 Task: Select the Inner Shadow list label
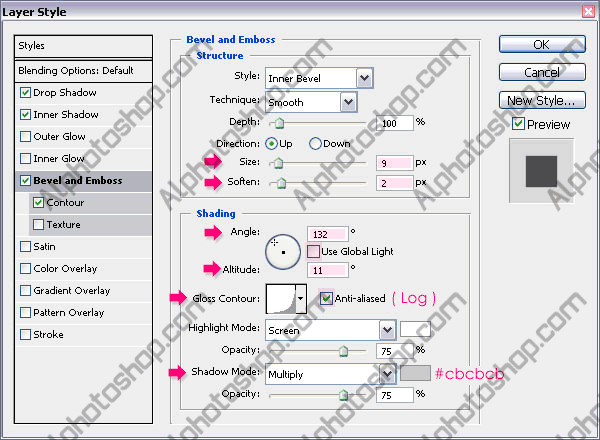point(66,114)
